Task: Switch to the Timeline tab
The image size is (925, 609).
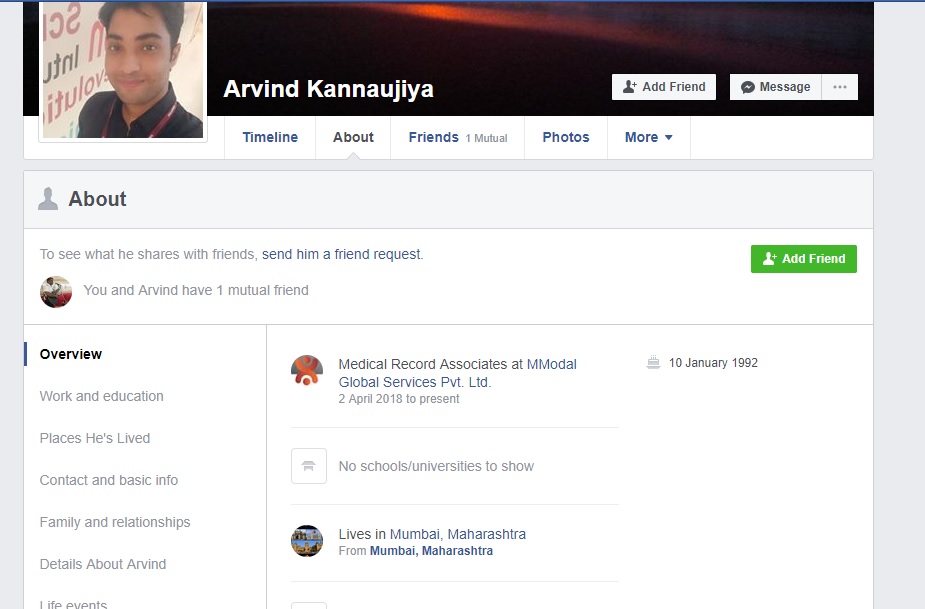Action: (x=270, y=137)
